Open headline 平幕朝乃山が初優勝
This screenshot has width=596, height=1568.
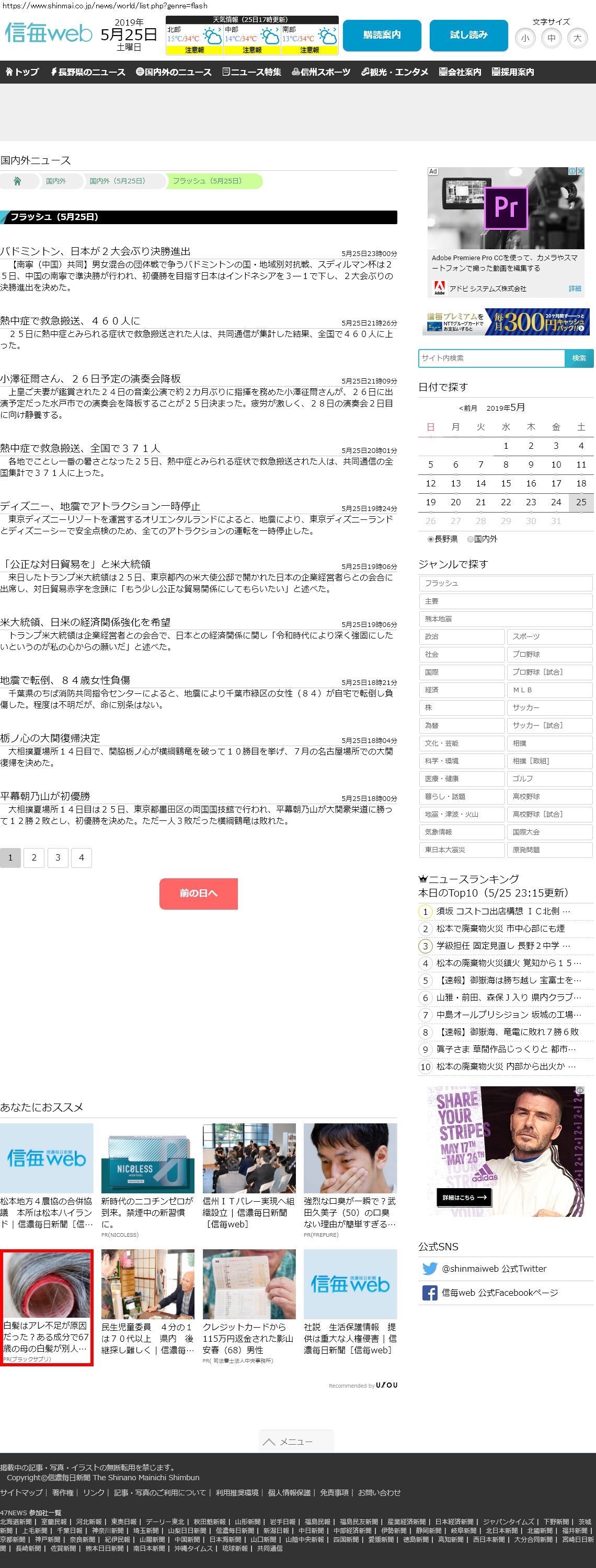click(x=45, y=796)
